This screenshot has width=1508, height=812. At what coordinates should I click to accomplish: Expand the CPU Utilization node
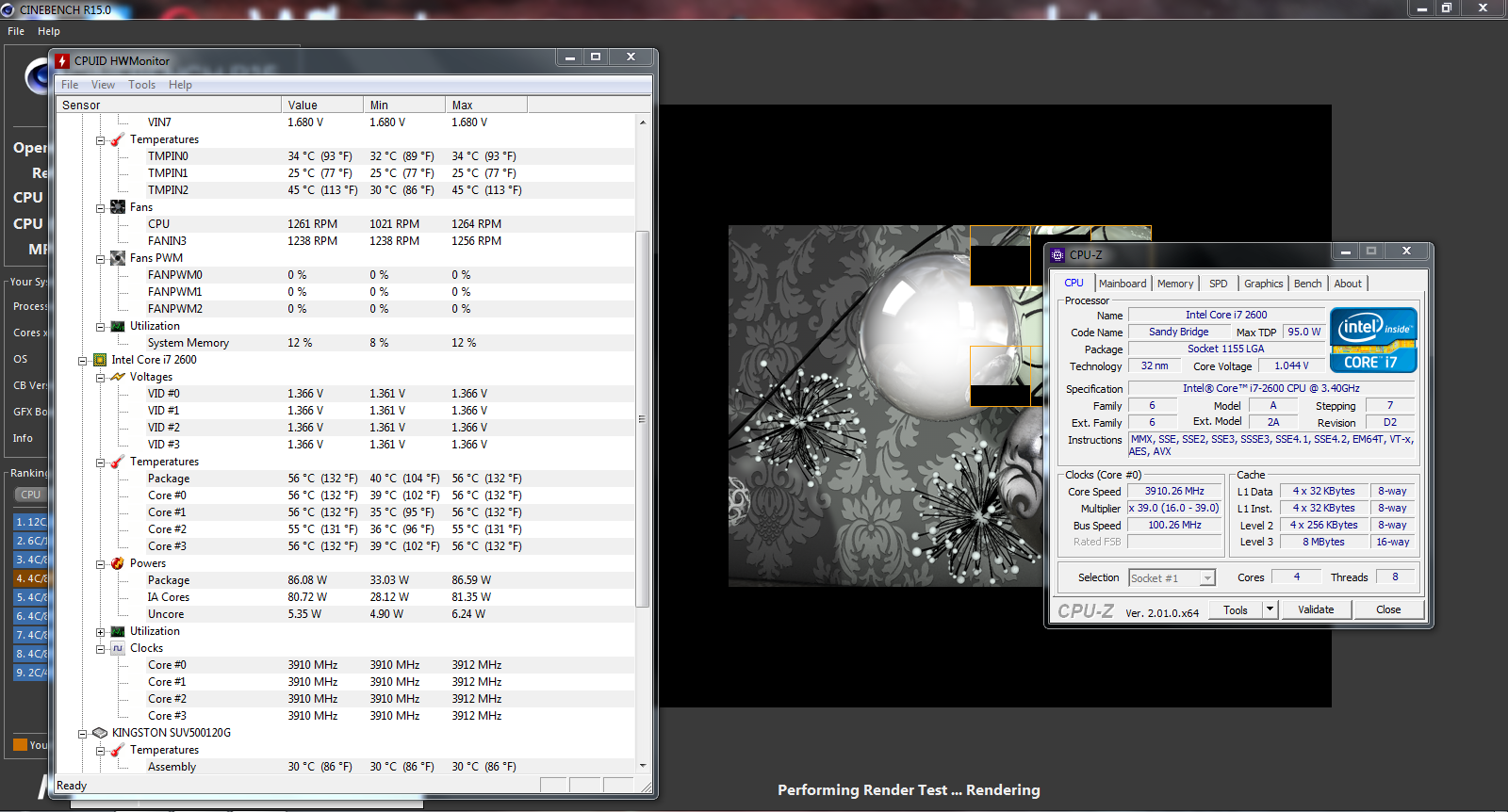[100, 632]
